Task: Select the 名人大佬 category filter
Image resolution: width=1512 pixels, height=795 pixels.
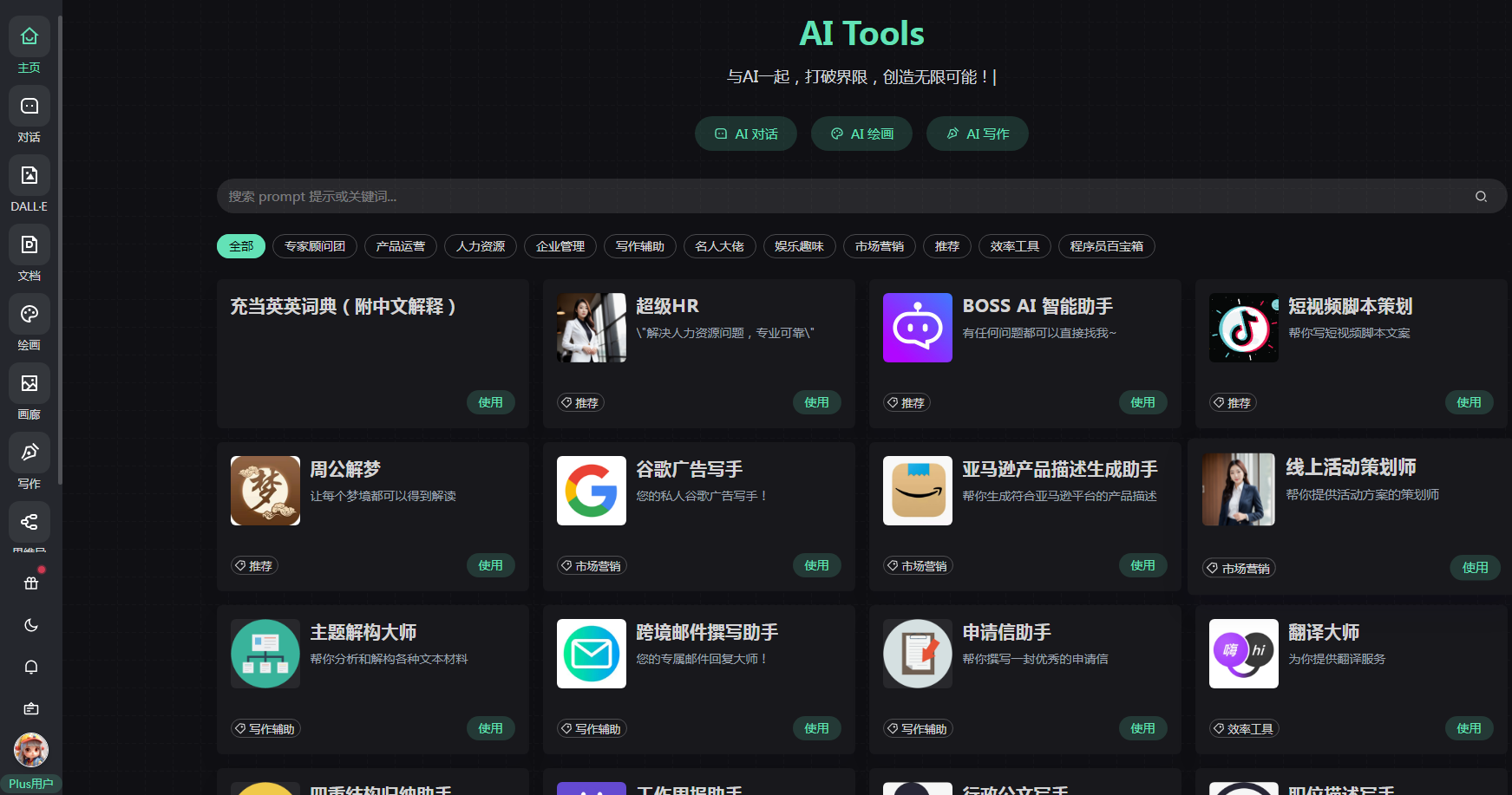Action: click(720, 246)
